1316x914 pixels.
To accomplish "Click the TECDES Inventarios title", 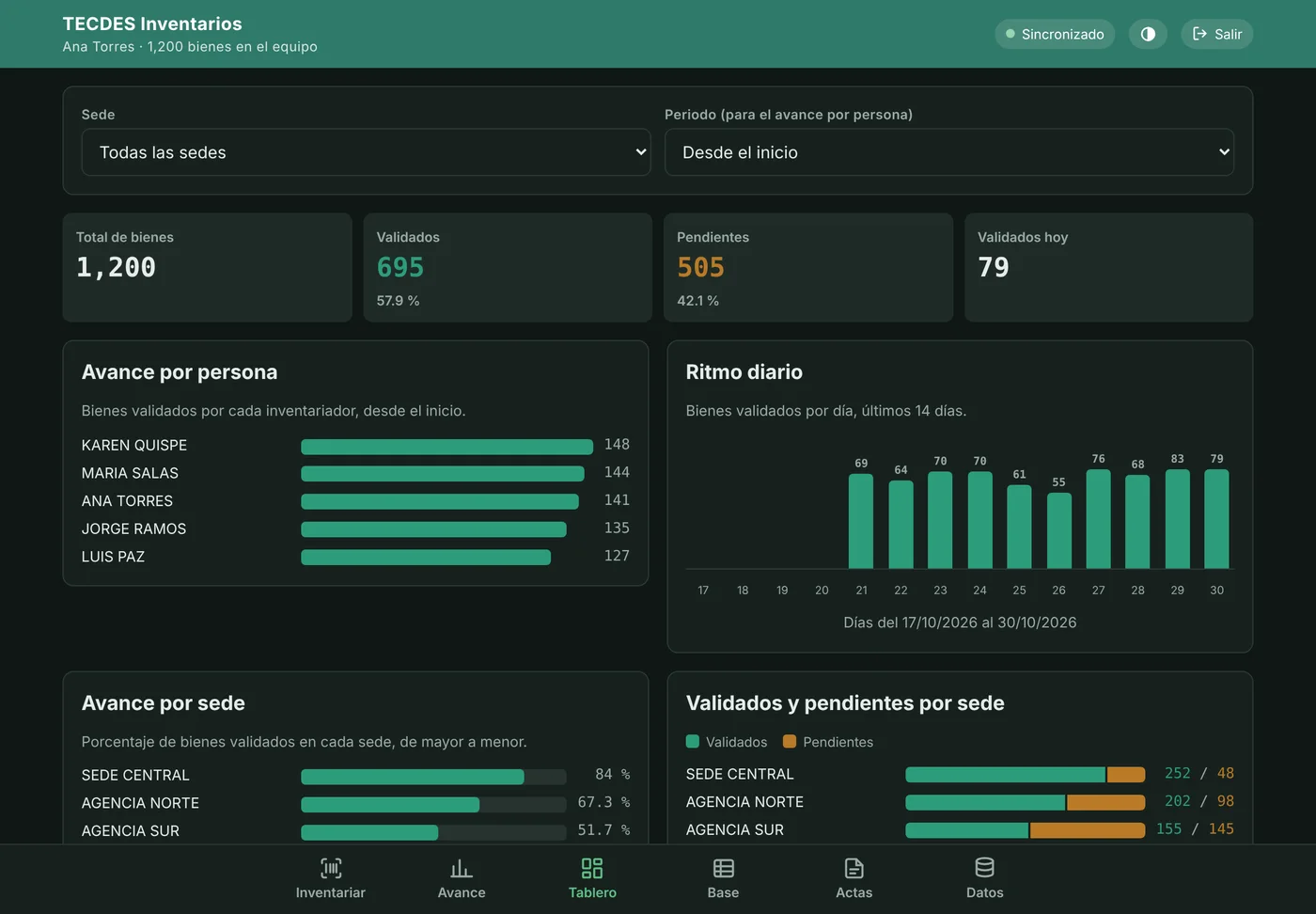I will click(152, 24).
